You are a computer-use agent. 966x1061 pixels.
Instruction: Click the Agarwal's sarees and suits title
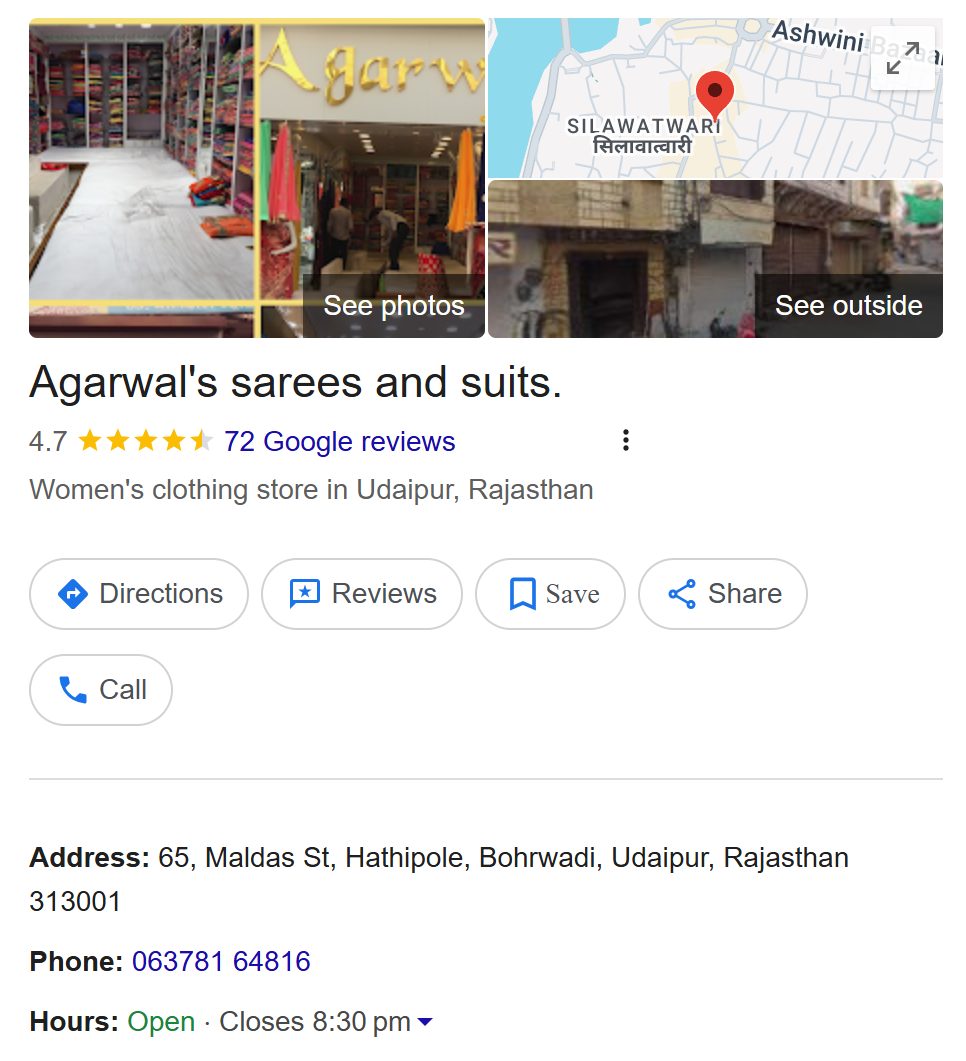296,382
